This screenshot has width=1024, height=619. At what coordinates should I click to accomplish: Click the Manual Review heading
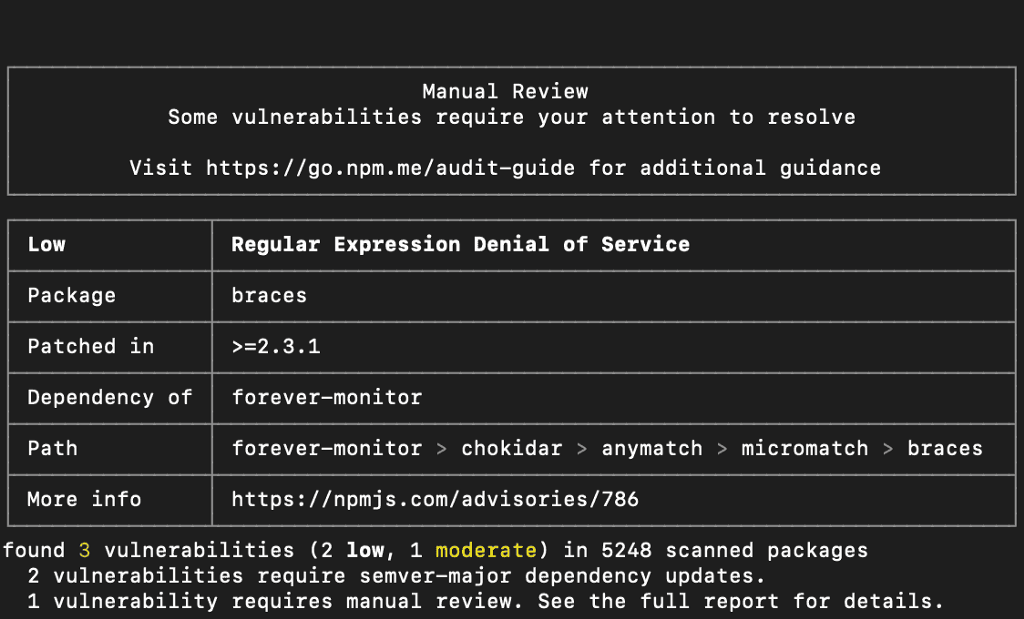click(x=505, y=92)
